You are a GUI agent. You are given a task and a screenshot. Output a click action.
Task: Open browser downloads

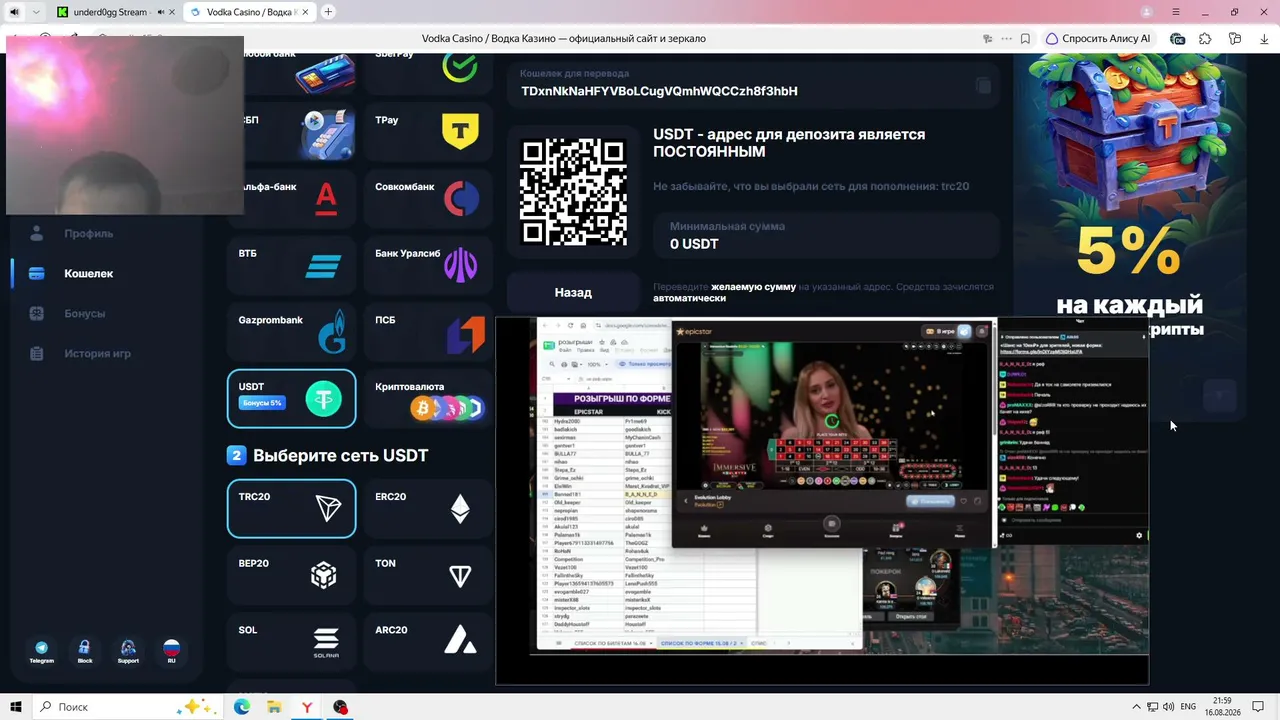1264,39
